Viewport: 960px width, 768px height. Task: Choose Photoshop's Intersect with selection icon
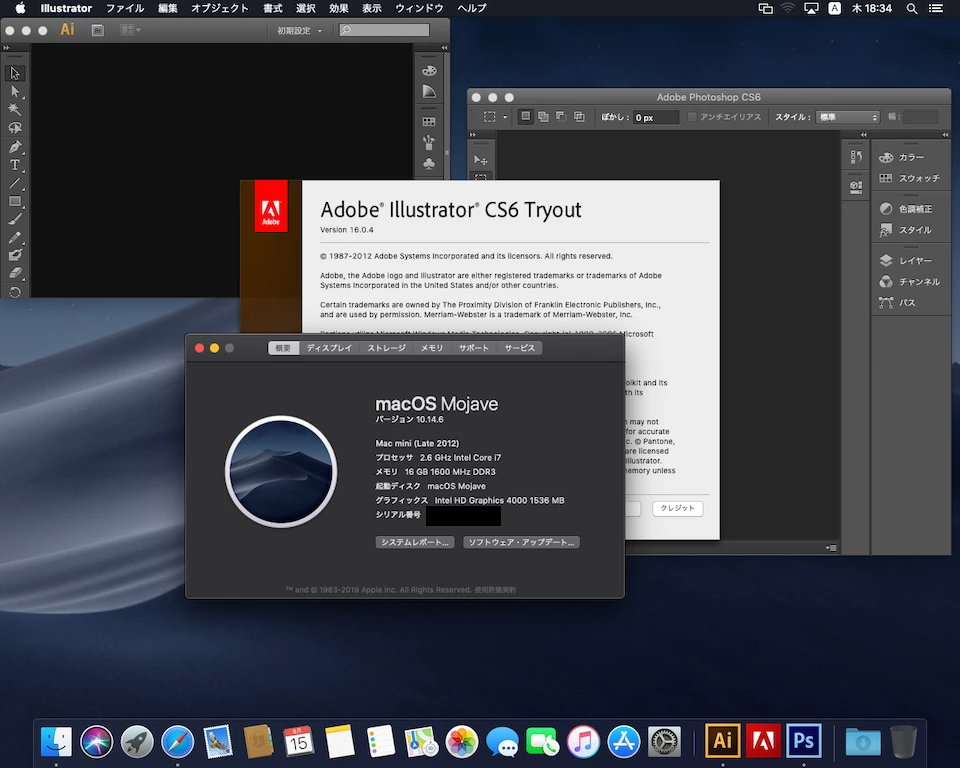pos(579,116)
